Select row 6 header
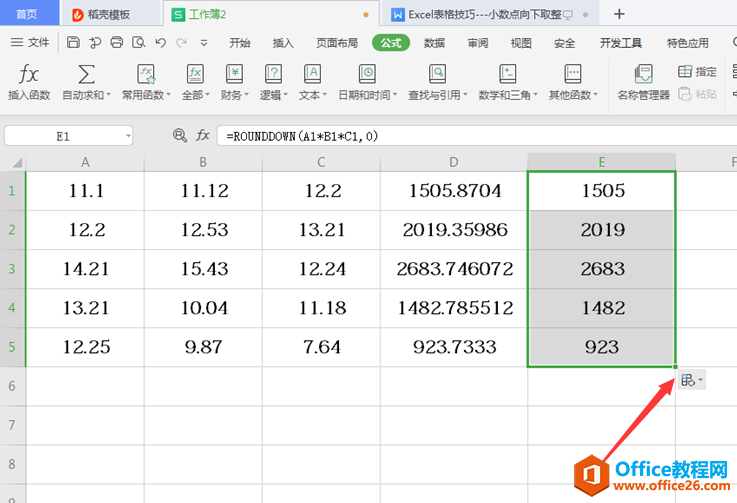Image resolution: width=737 pixels, height=503 pixels. coord(12,386)
